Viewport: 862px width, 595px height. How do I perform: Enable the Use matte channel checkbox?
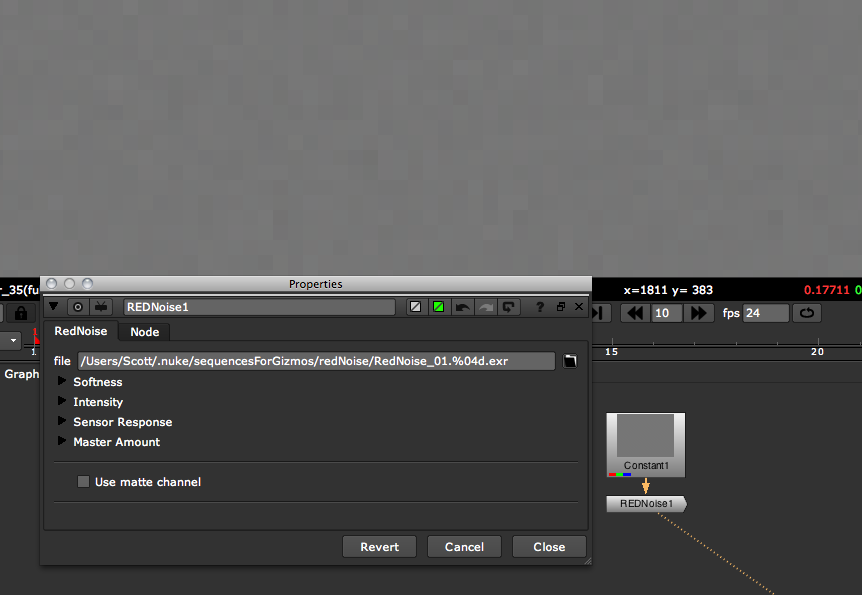84,482
